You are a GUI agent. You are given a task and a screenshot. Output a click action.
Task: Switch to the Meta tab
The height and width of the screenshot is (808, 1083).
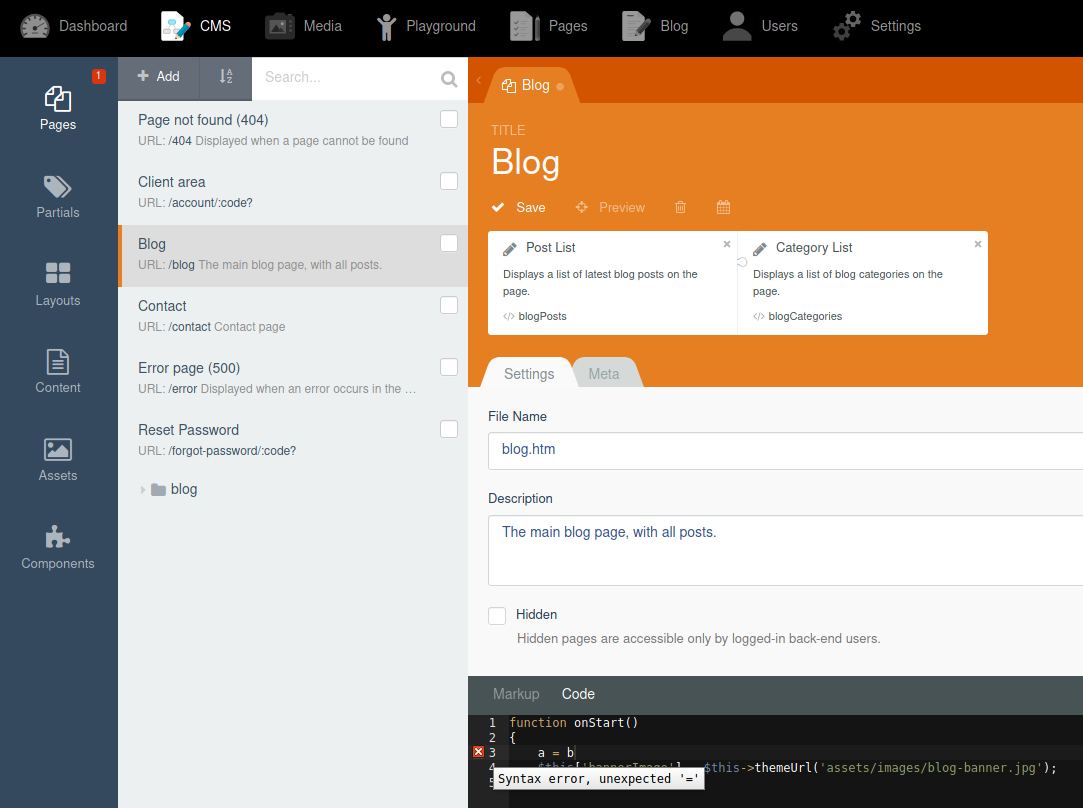coord(604,373)
